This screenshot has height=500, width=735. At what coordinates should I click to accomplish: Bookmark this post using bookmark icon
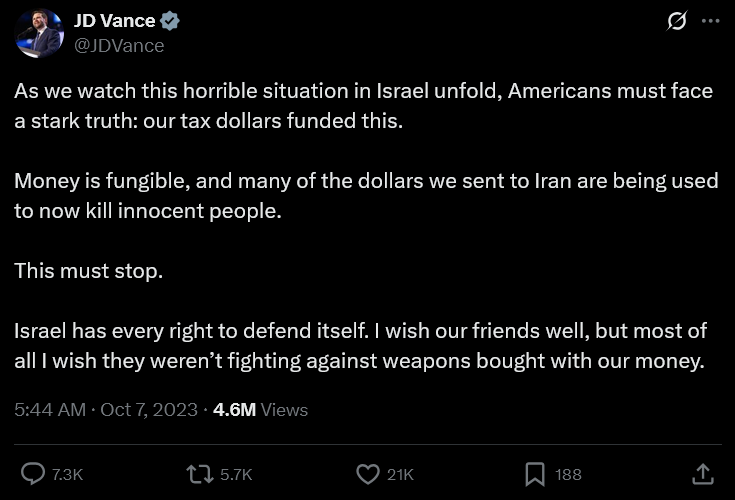(535, 473)
